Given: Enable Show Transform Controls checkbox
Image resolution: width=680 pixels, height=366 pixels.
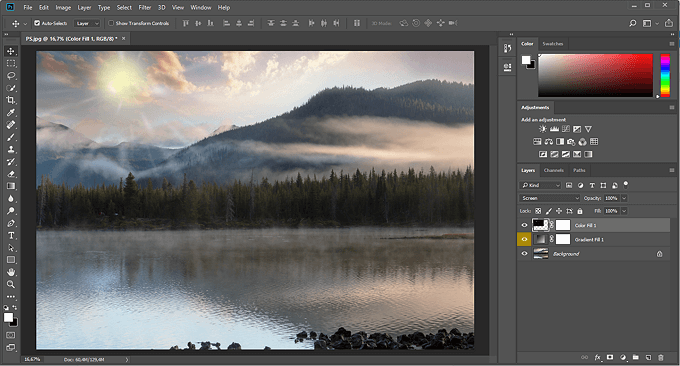Looking at the screenshot, I should [x=111, y=23].
